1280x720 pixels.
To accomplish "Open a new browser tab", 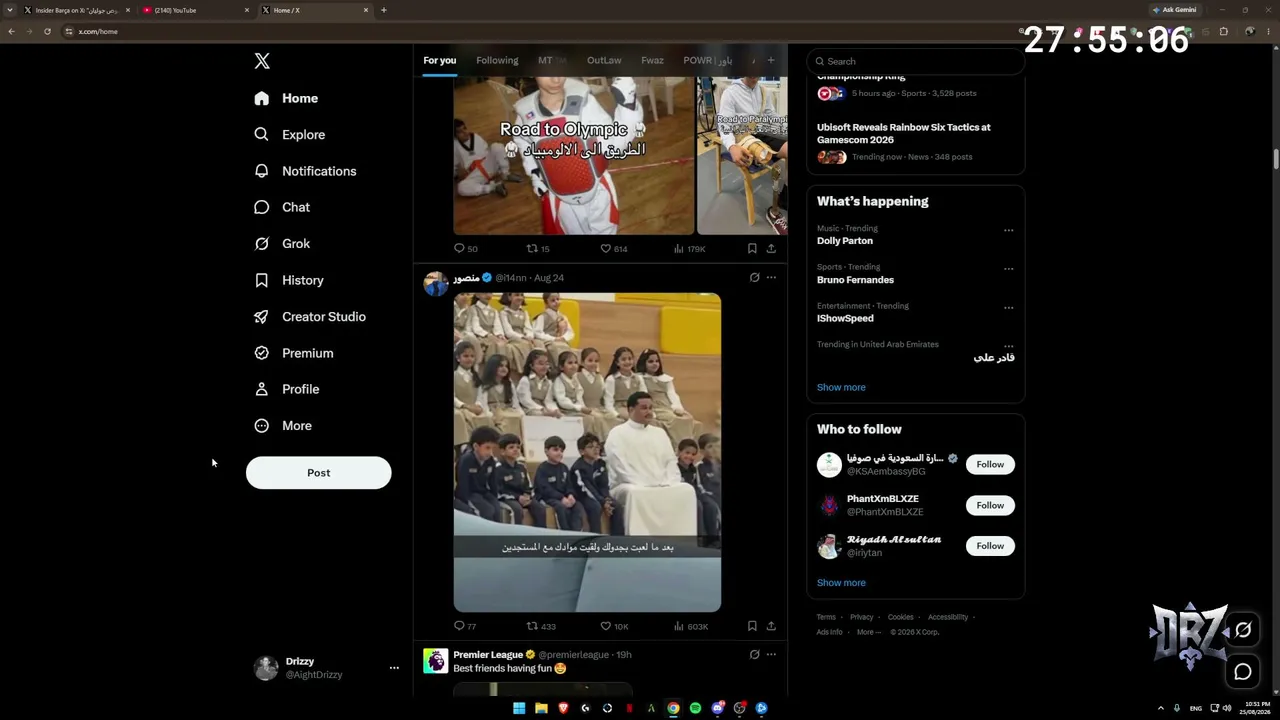I will click(384, 10).
